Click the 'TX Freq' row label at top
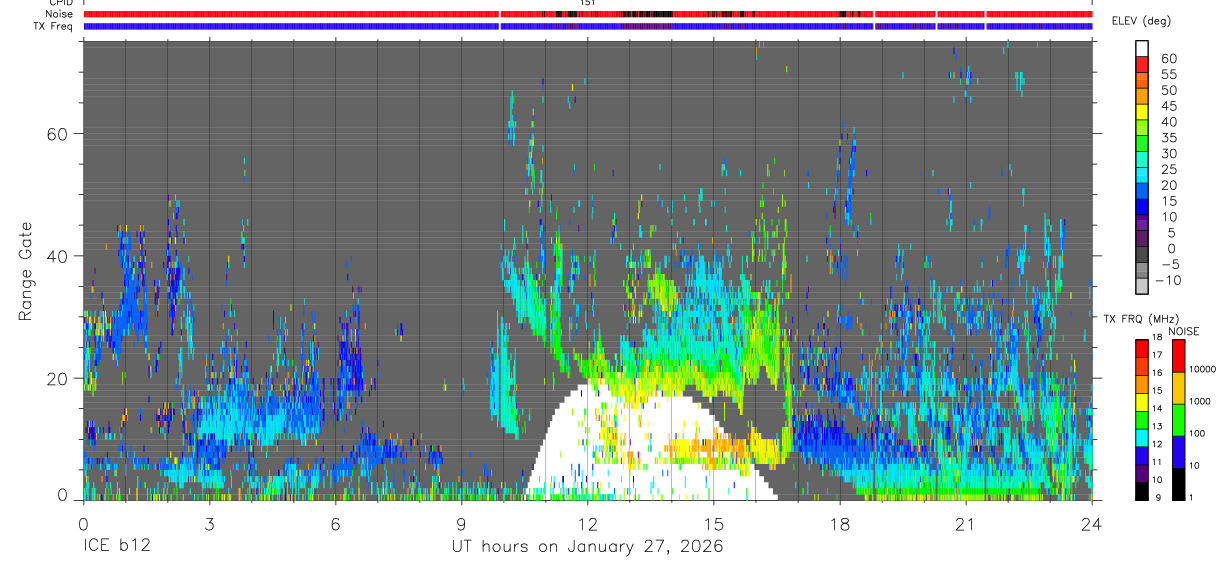 tap(53, 26)
